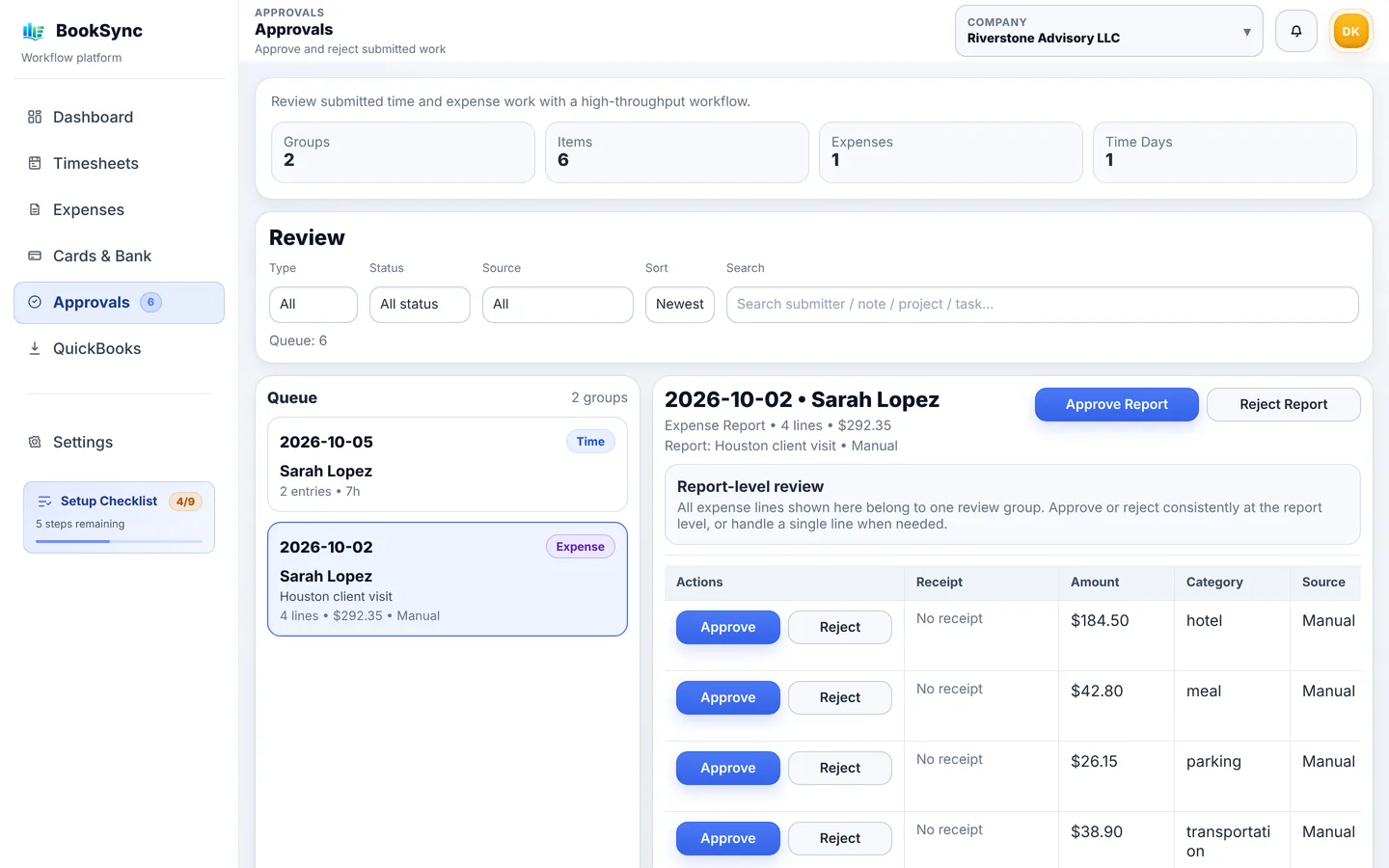Navigate to Expenses page
Image resolution: width=1389 pixels, height=868 pixels.
(x=119, y=209)
